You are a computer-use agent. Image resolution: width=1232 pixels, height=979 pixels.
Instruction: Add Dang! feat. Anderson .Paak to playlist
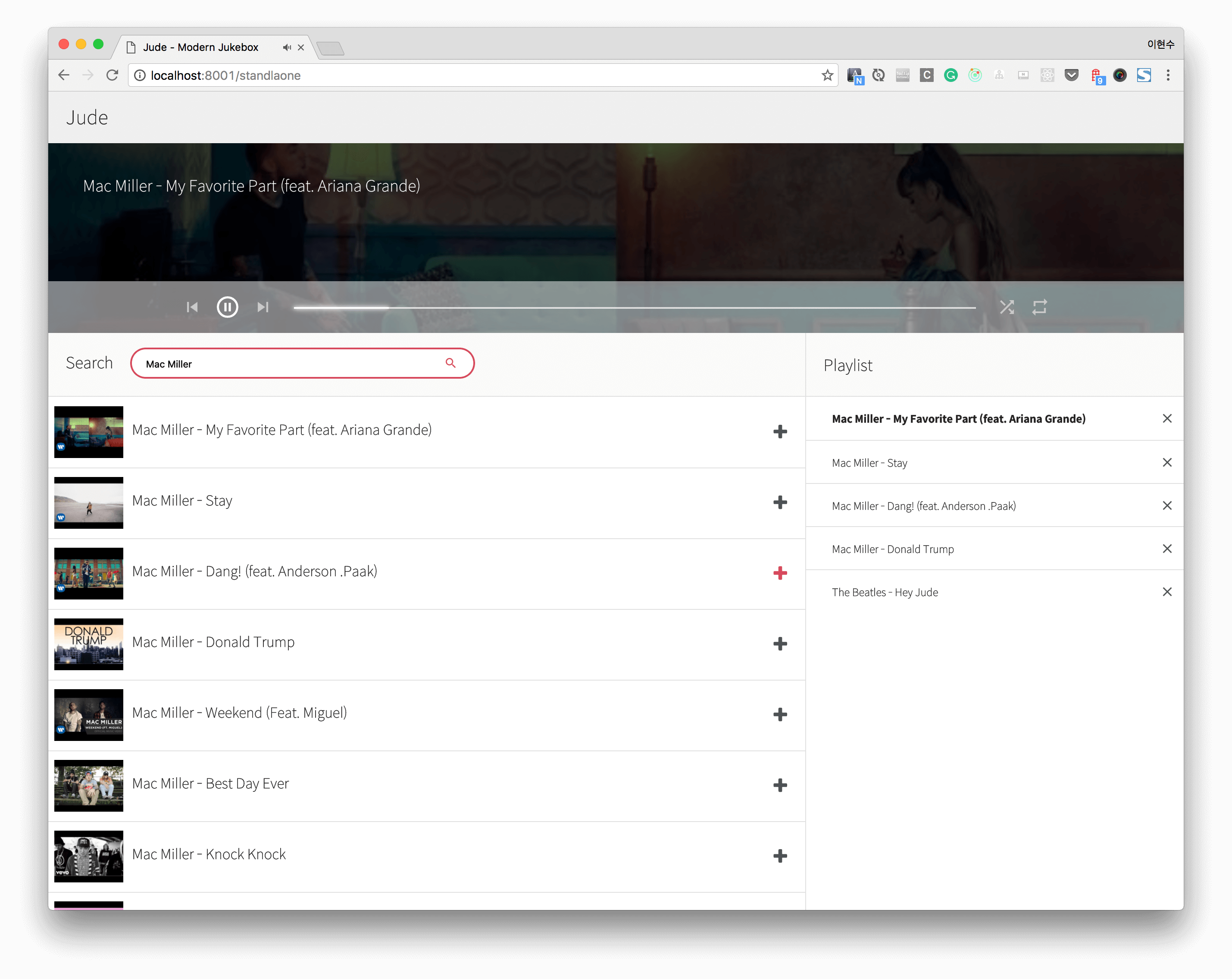coord(780,573)
